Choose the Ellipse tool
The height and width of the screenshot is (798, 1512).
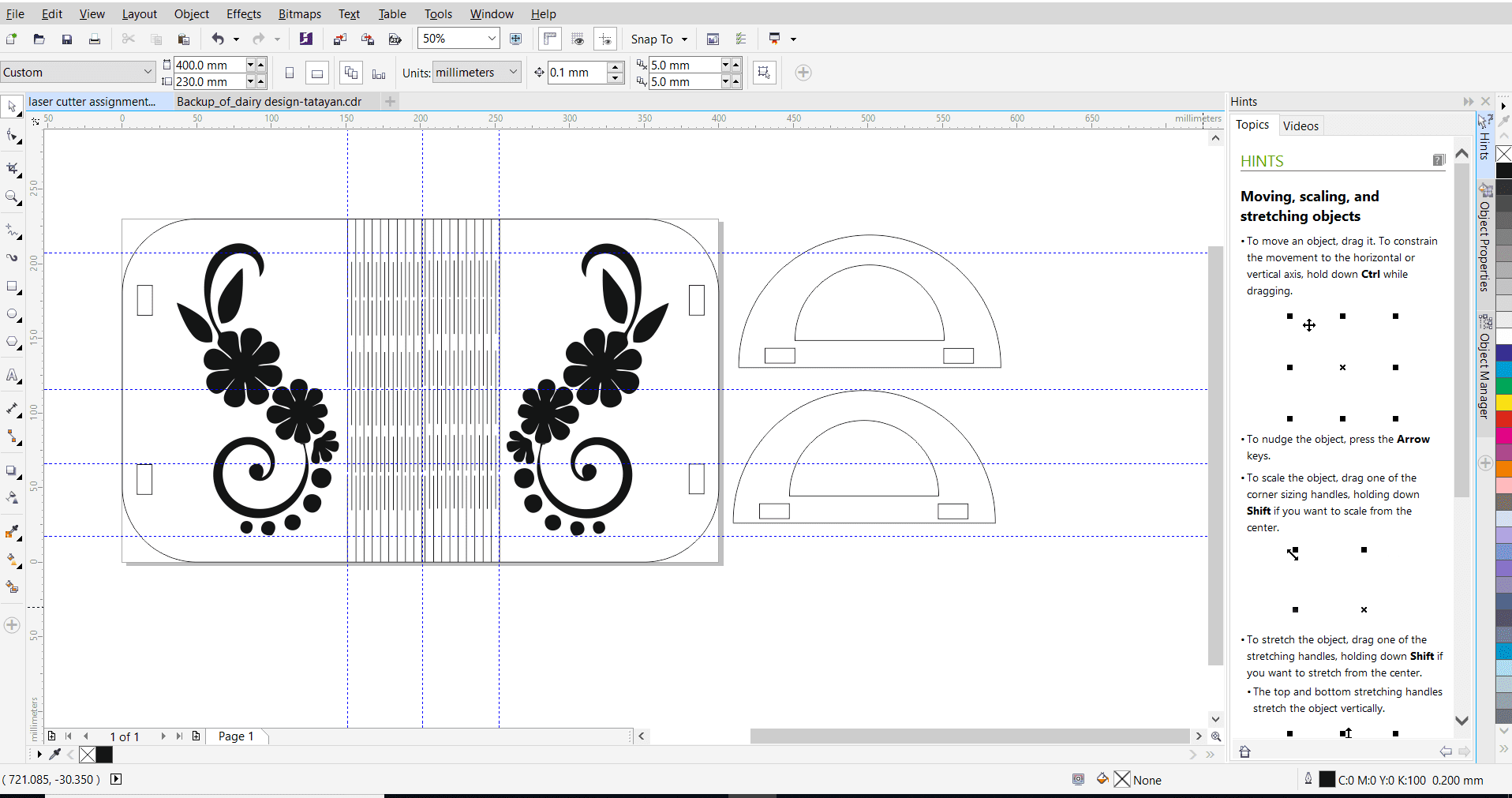click(12, 314)
